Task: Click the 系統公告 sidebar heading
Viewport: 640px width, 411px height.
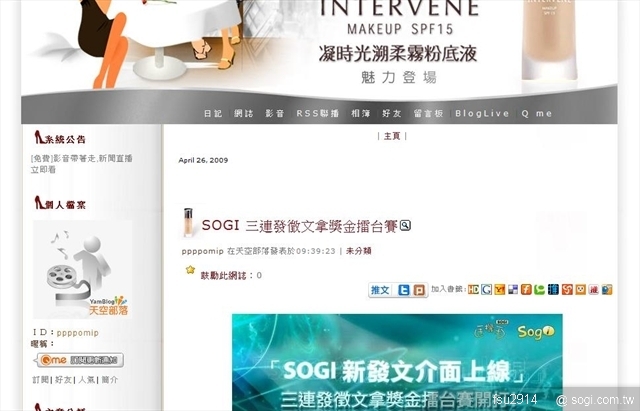Action: click(60, 138)
